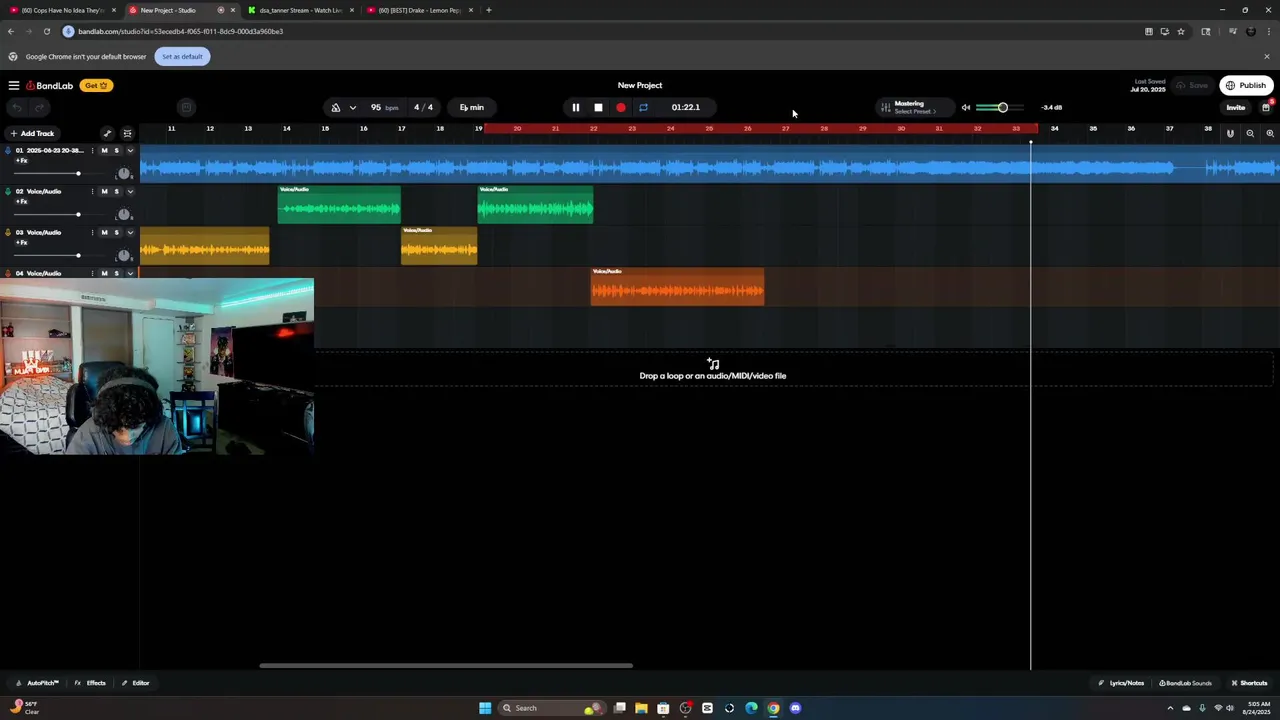The image size is (1280, 720).
Task: Adjust track 01 volume slider
Action: (x=60, y=174)
